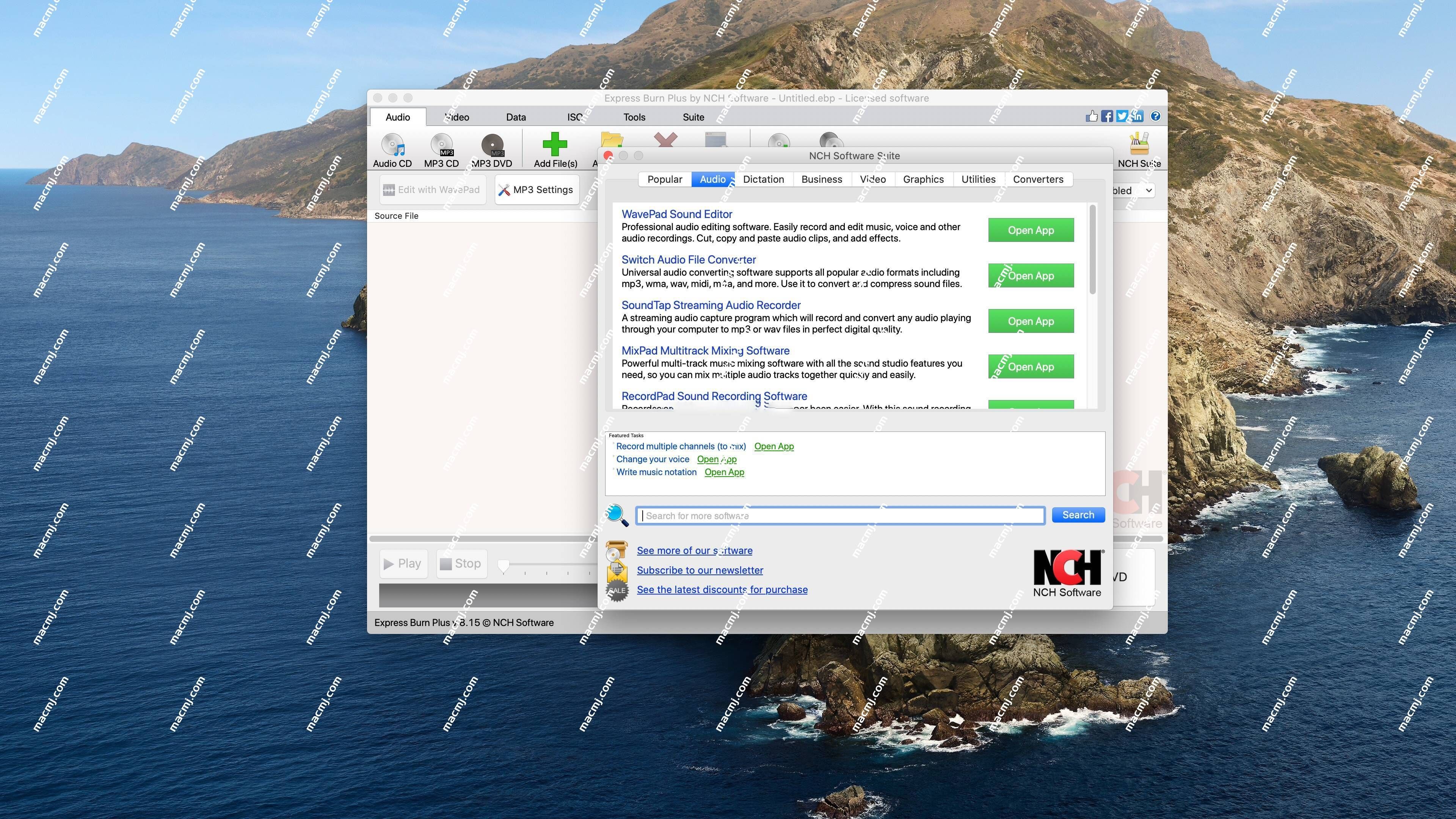Expand the dropdown at Express Burn's right edge

coord(1148,190)
